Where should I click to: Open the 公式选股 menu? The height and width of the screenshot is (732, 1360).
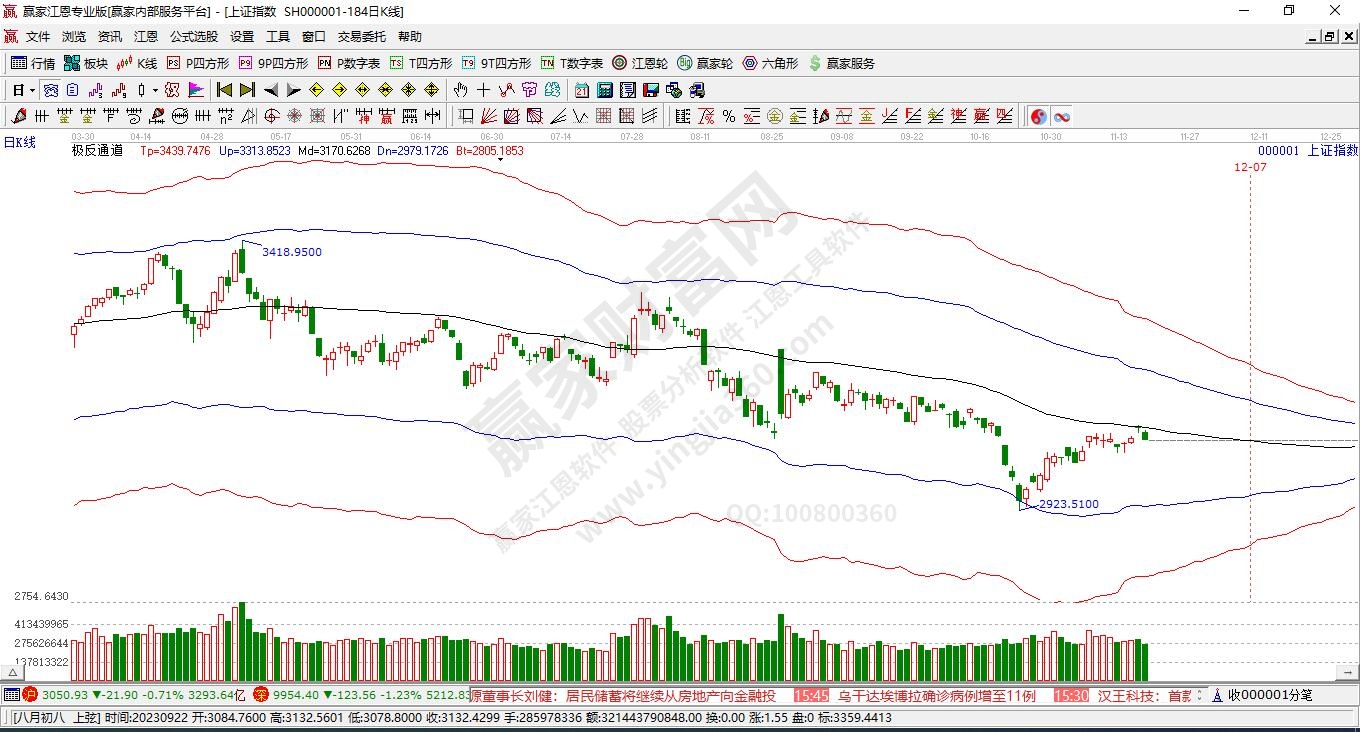click(x=193, y=37)
